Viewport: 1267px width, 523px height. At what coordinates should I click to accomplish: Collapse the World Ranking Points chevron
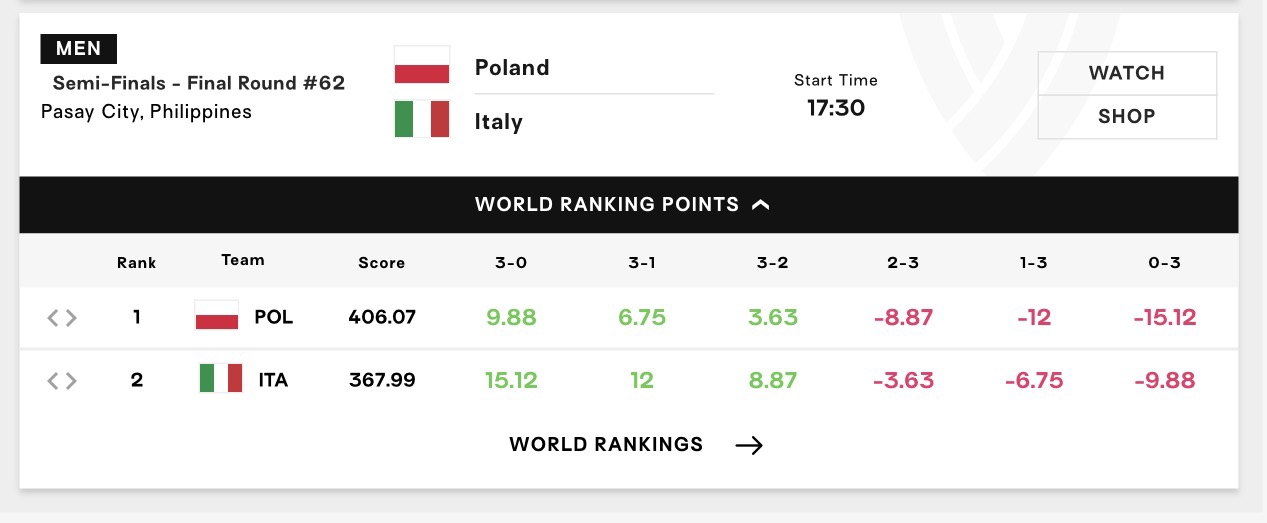(761, 205)
